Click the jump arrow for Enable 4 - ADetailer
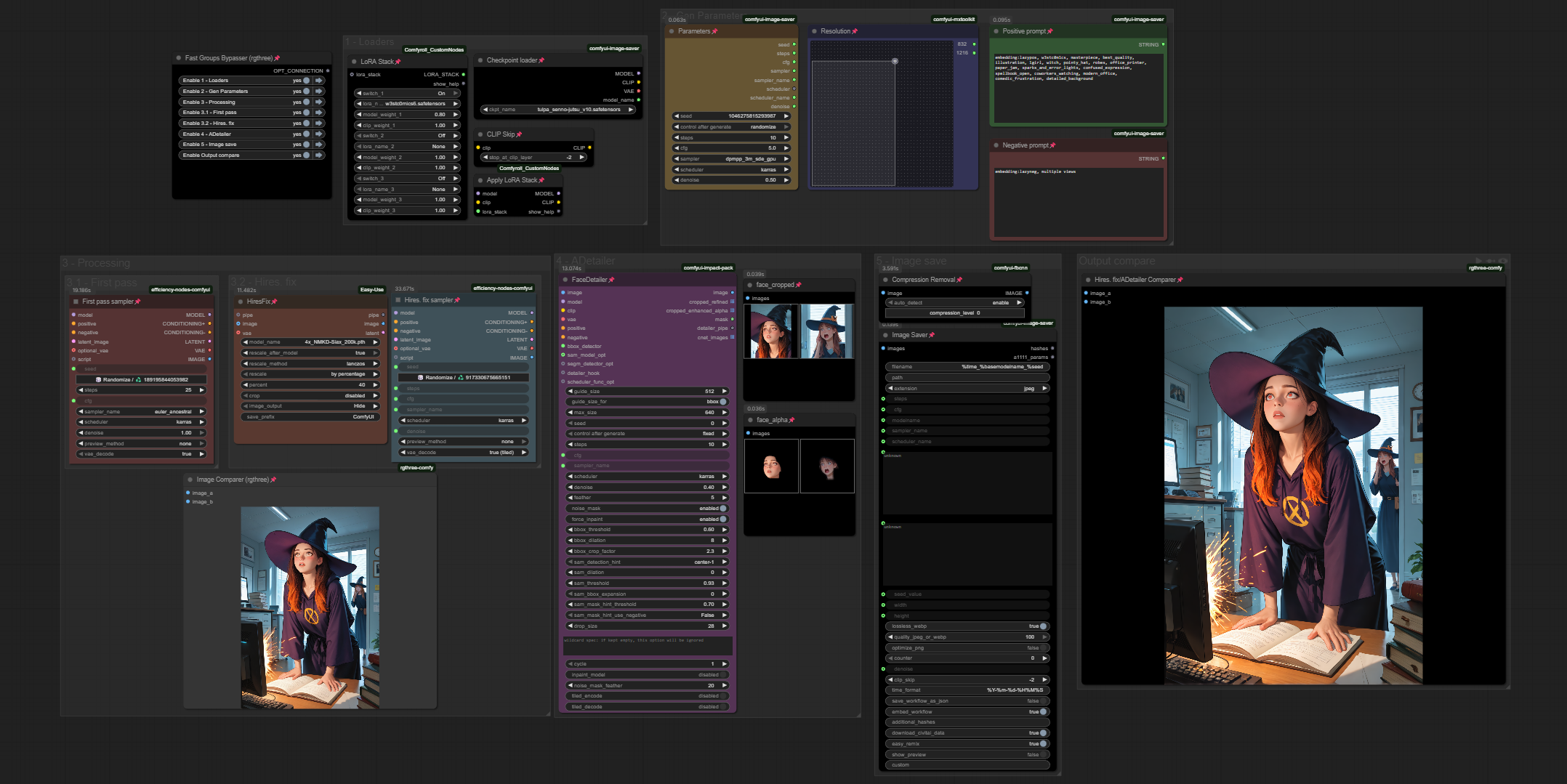The image size is (1567, 784). pos(319,134)
